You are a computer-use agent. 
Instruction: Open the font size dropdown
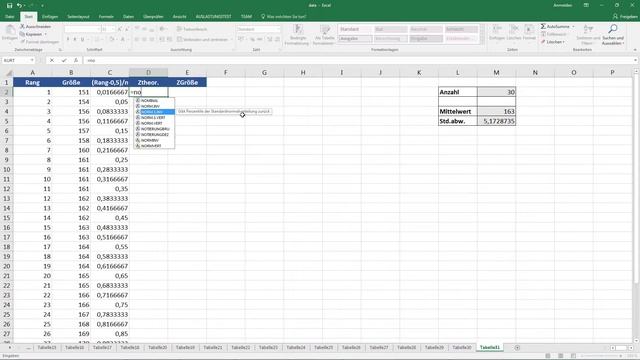point(113,29)
